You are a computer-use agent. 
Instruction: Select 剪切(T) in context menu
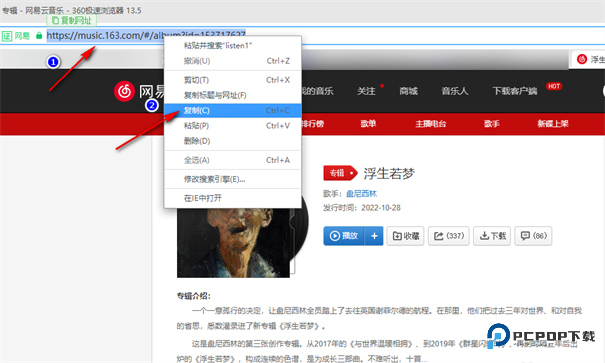[233, 80]
